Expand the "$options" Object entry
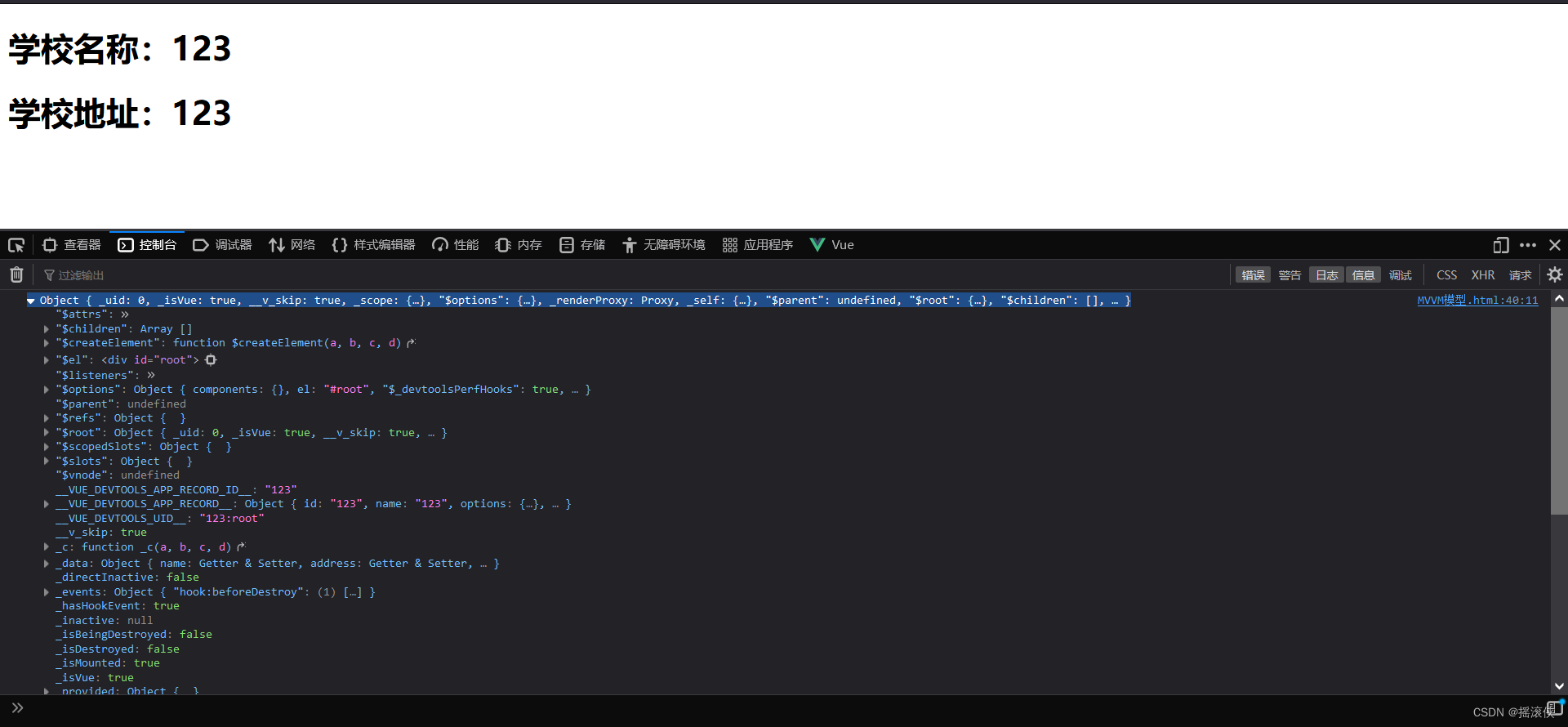The width and height of the screenshot is (1568, 727). pyautogui.click(x=47, y=390)
